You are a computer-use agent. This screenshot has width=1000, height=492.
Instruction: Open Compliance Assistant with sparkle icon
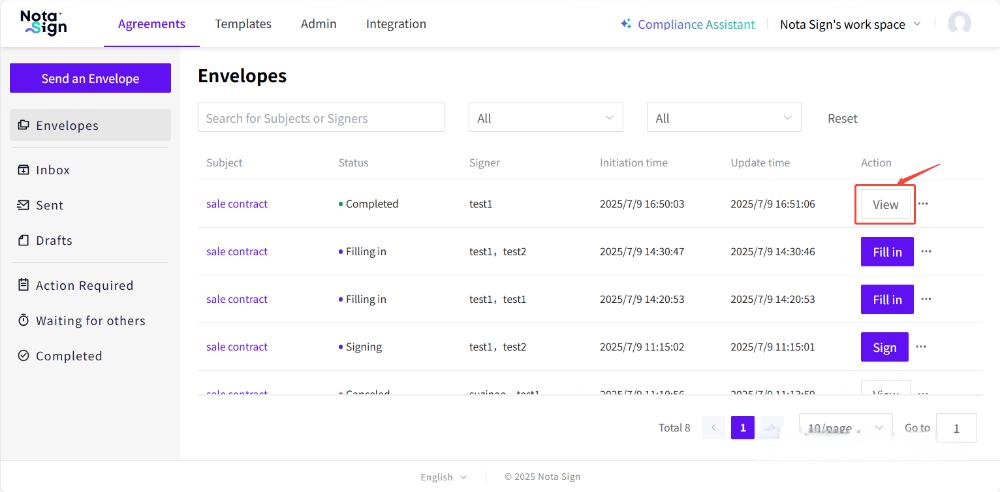pyautogui.click(x=687, y=24)
